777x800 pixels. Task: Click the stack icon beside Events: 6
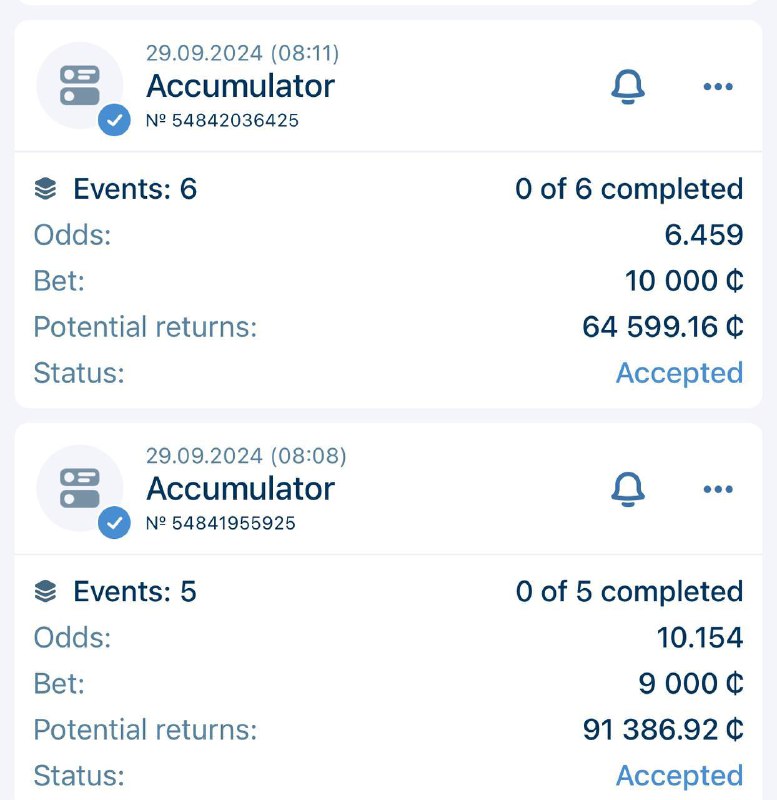[x=45, y=189]
